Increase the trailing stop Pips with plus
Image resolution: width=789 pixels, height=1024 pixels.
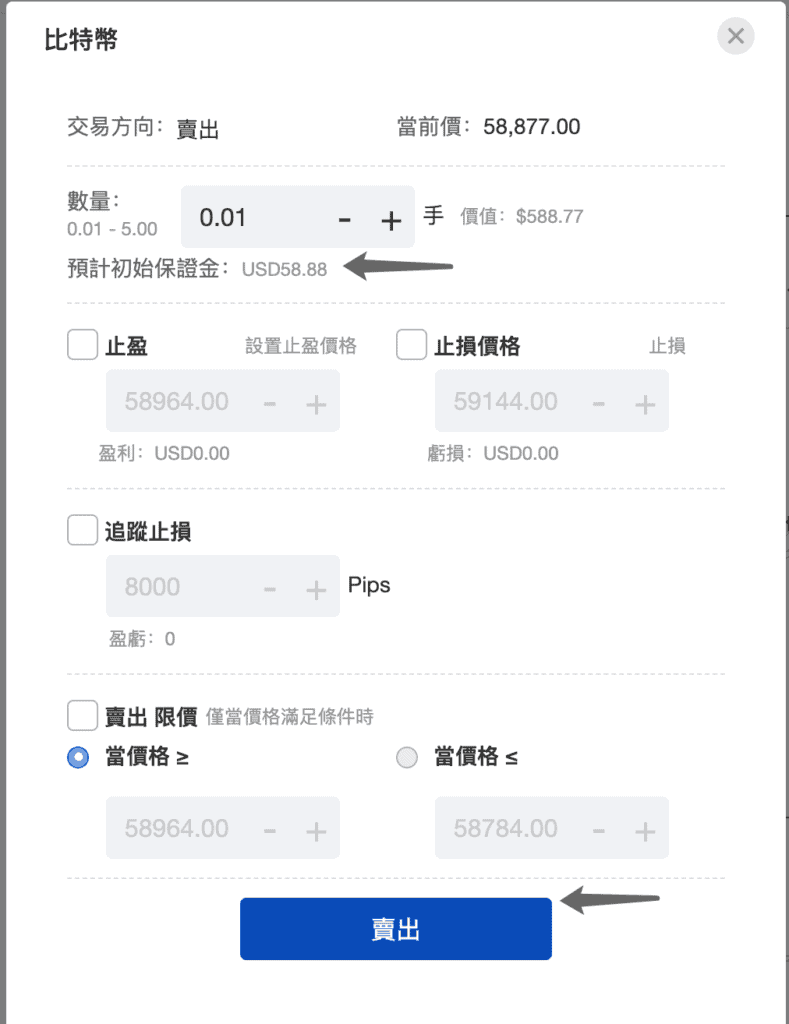click(x=316, y=590)
